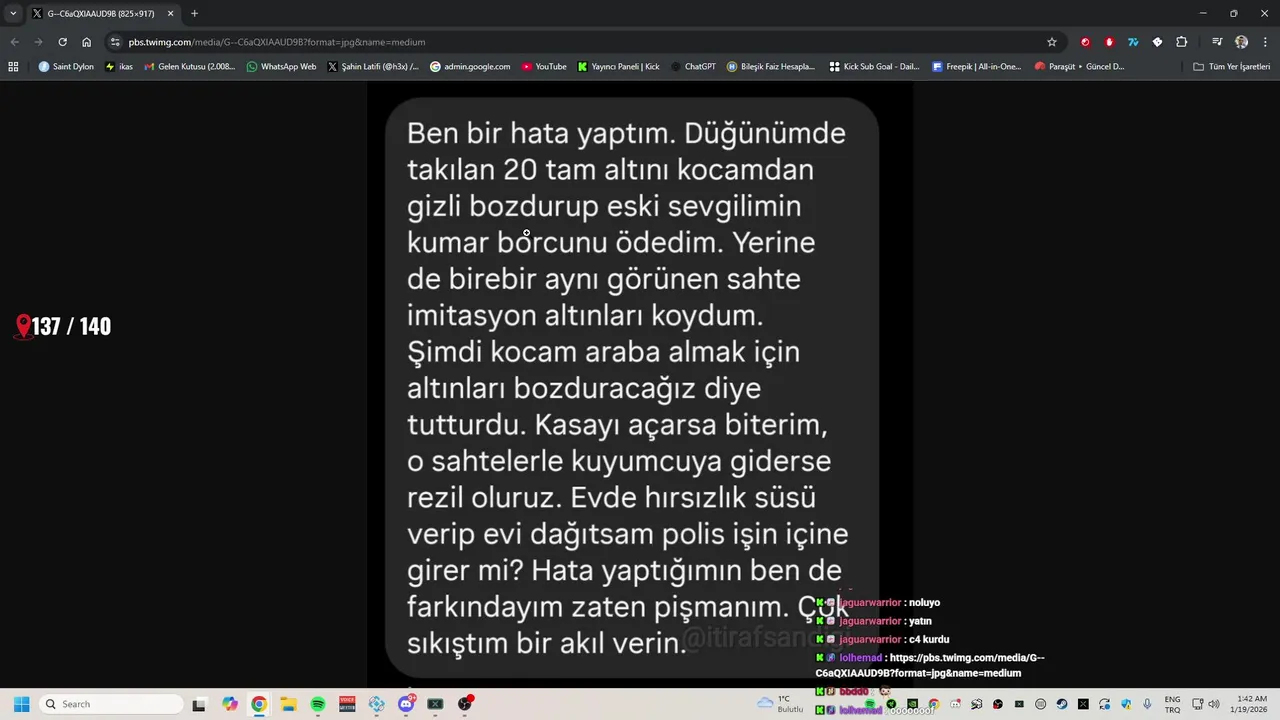Open the volume speaker tray icon
The image size is (1280, 720).
(1214, 704)
